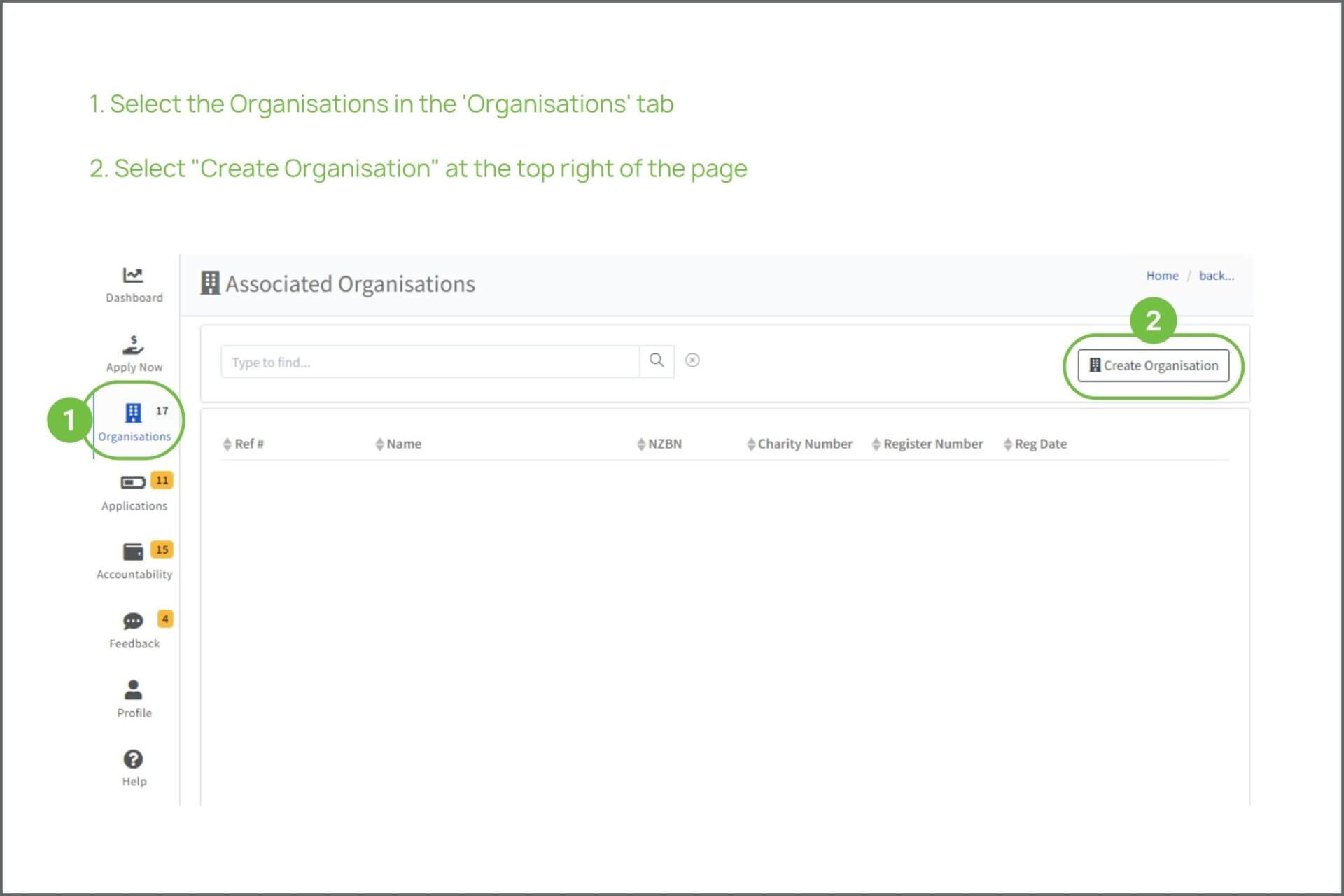Click the Associated Organisations header building icon
The height and width of the screenshot is (896, 1344).
point(210,283)
